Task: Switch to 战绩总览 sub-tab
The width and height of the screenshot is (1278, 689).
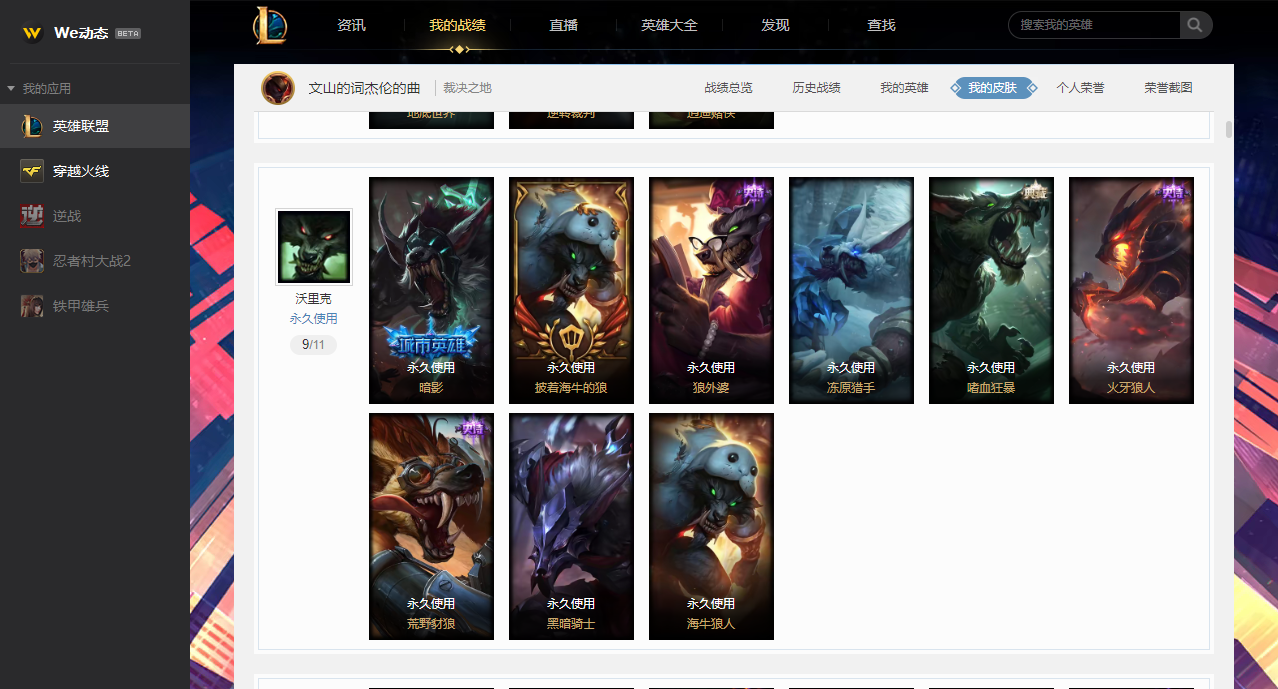Action: click(728, 88)
